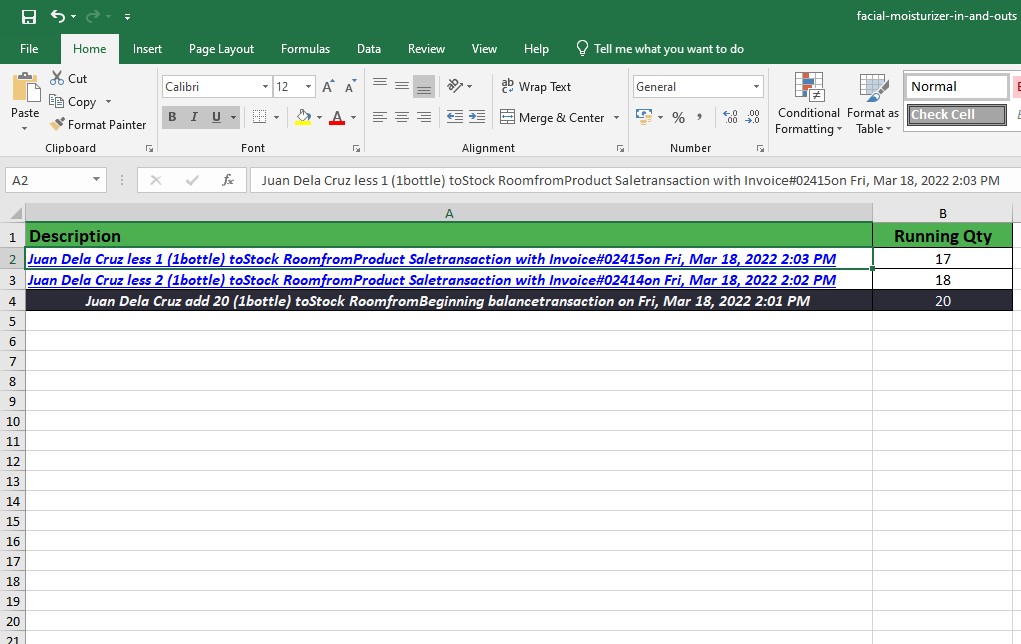Screen dimensions: 1021x644
Task: Expand the Font Color picker arrow
Action: tap(354, 118)
